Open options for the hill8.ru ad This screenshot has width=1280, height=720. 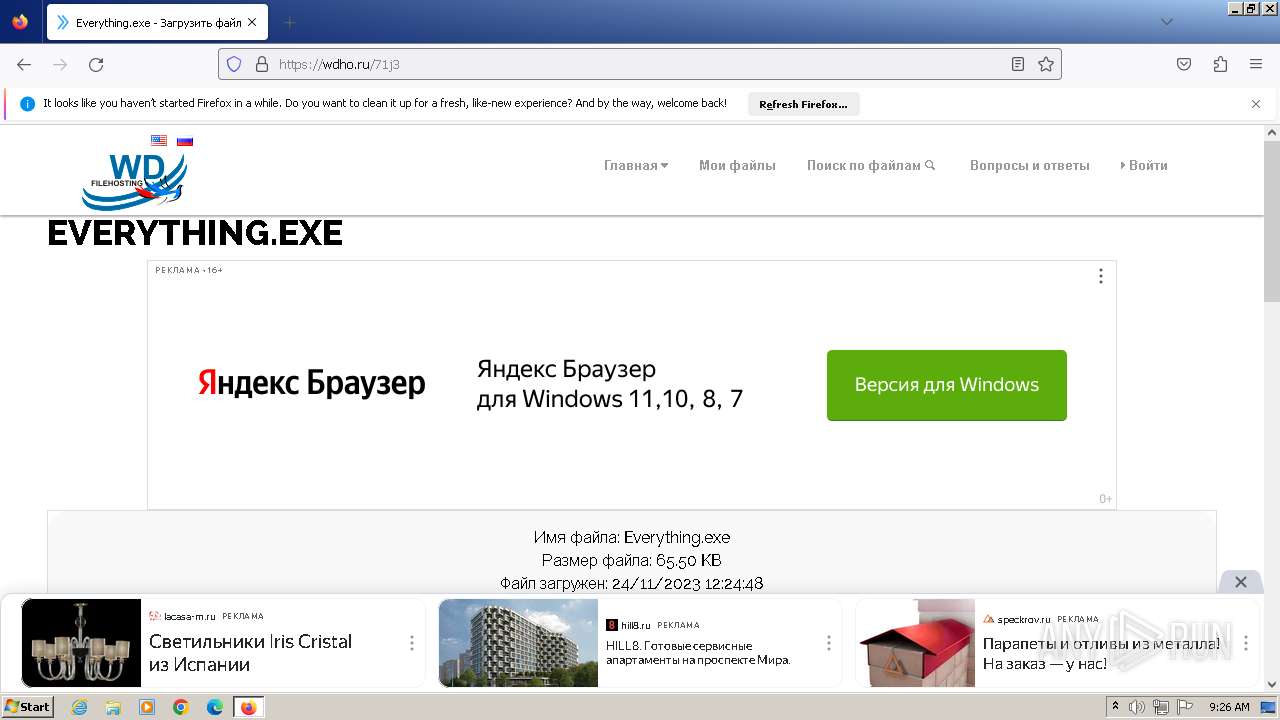[x=828, y=643]
